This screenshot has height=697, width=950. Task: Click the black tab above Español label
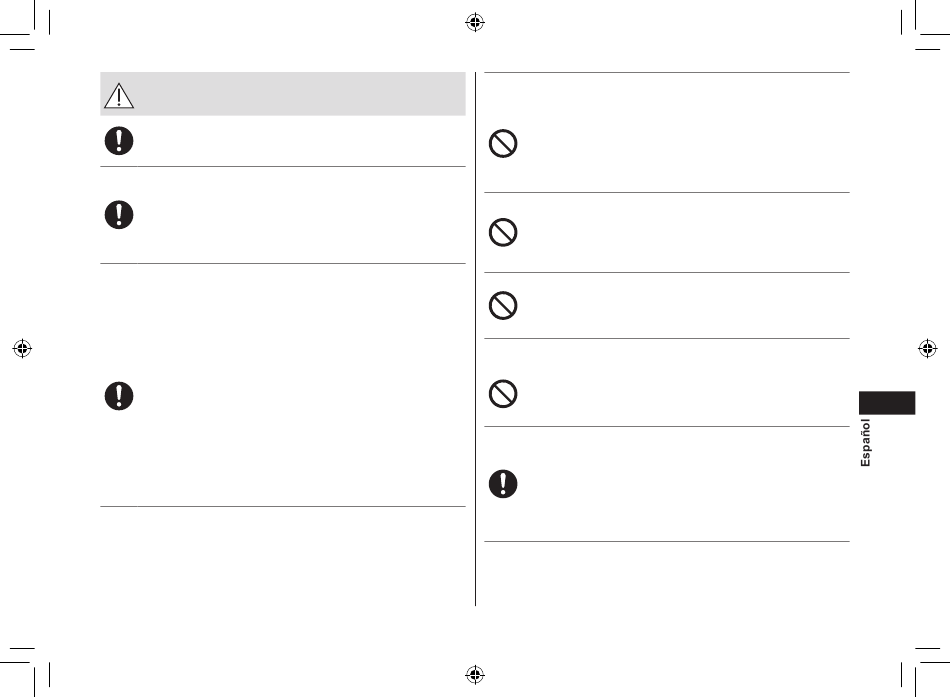pyautogui.click(x=887, y=403)
